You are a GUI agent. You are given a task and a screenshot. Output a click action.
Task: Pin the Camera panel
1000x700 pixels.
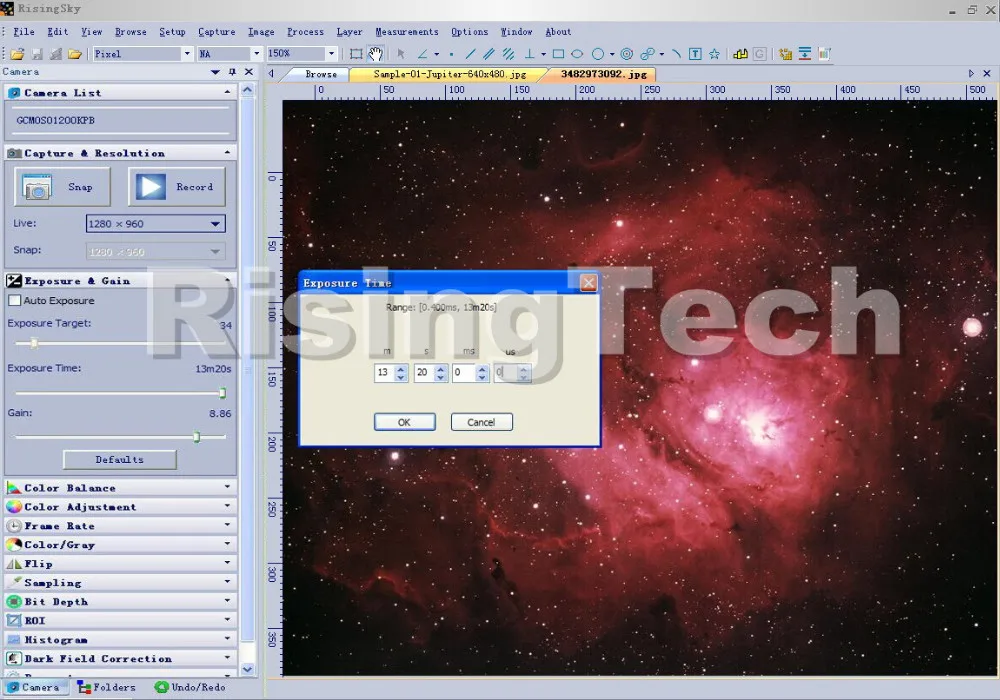(232, 72)
